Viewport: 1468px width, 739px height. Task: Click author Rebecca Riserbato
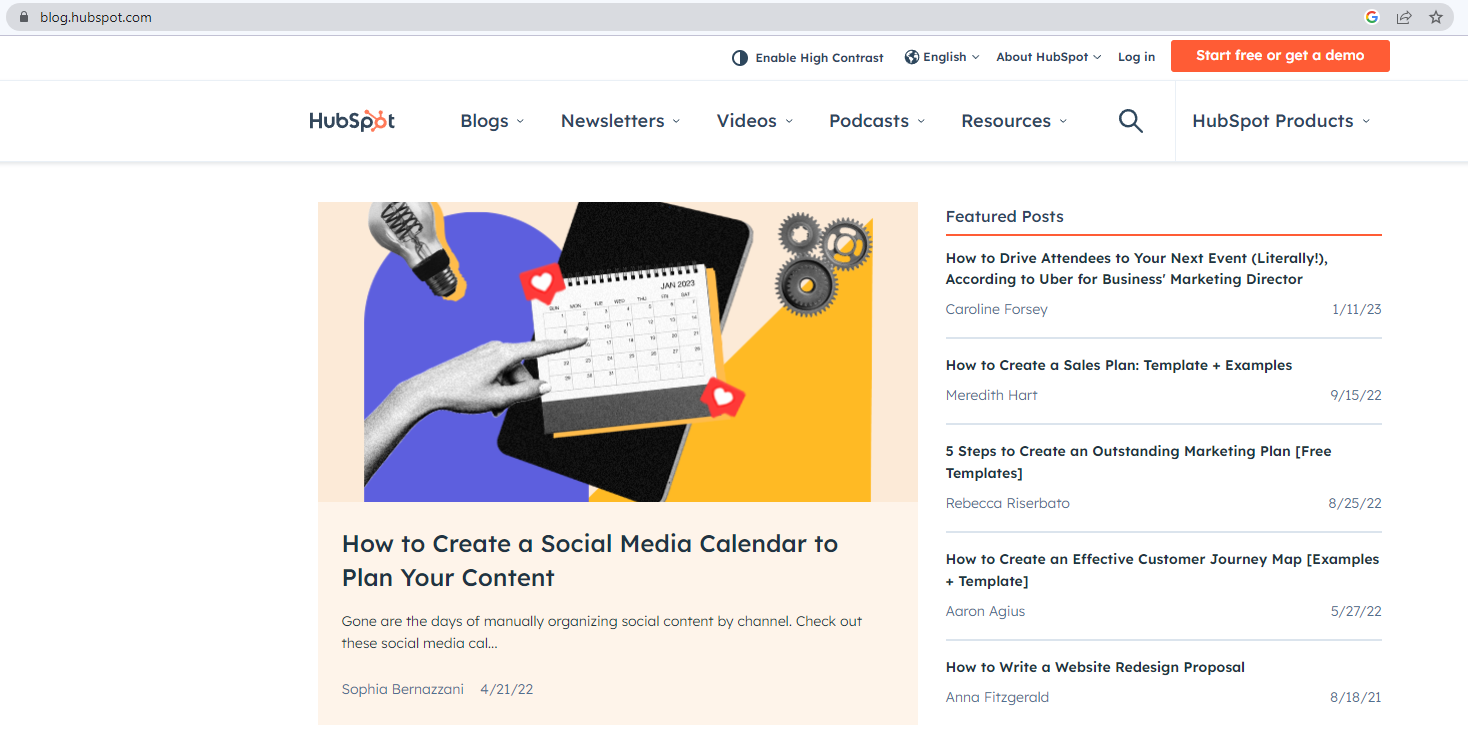(x=1008, y=503)
